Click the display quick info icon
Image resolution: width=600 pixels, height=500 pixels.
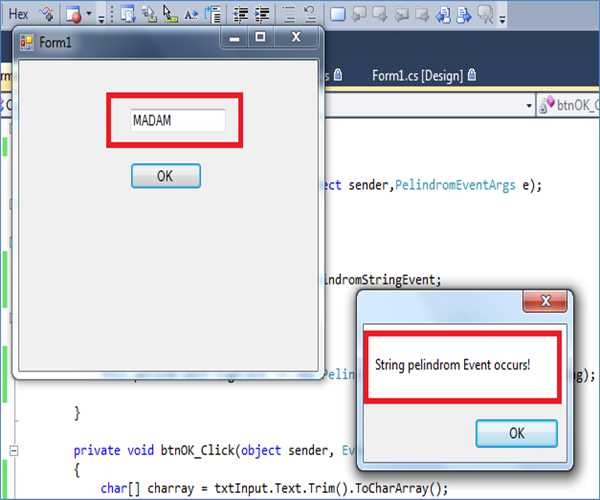tap(170, 14)
